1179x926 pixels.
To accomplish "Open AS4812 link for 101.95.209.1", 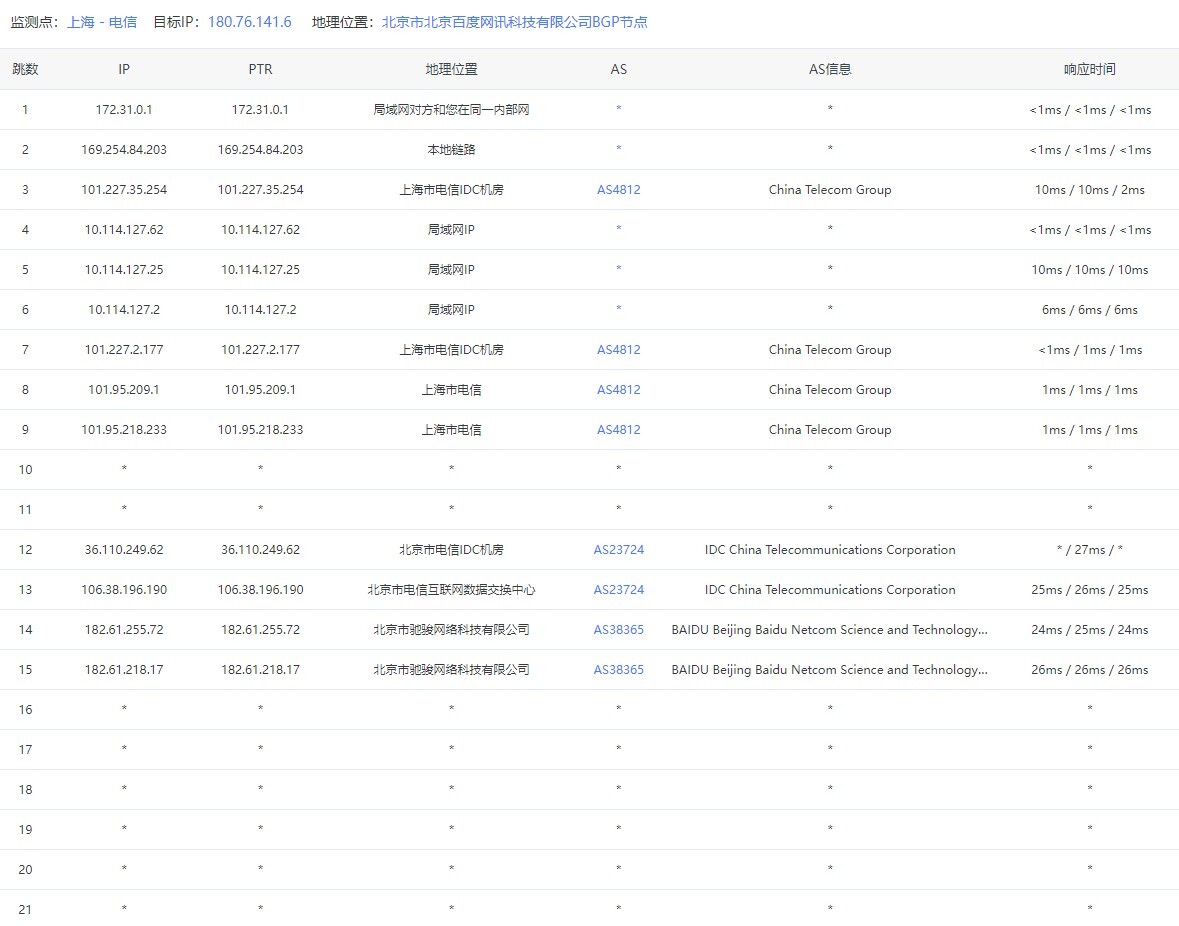I will (619, 389).
